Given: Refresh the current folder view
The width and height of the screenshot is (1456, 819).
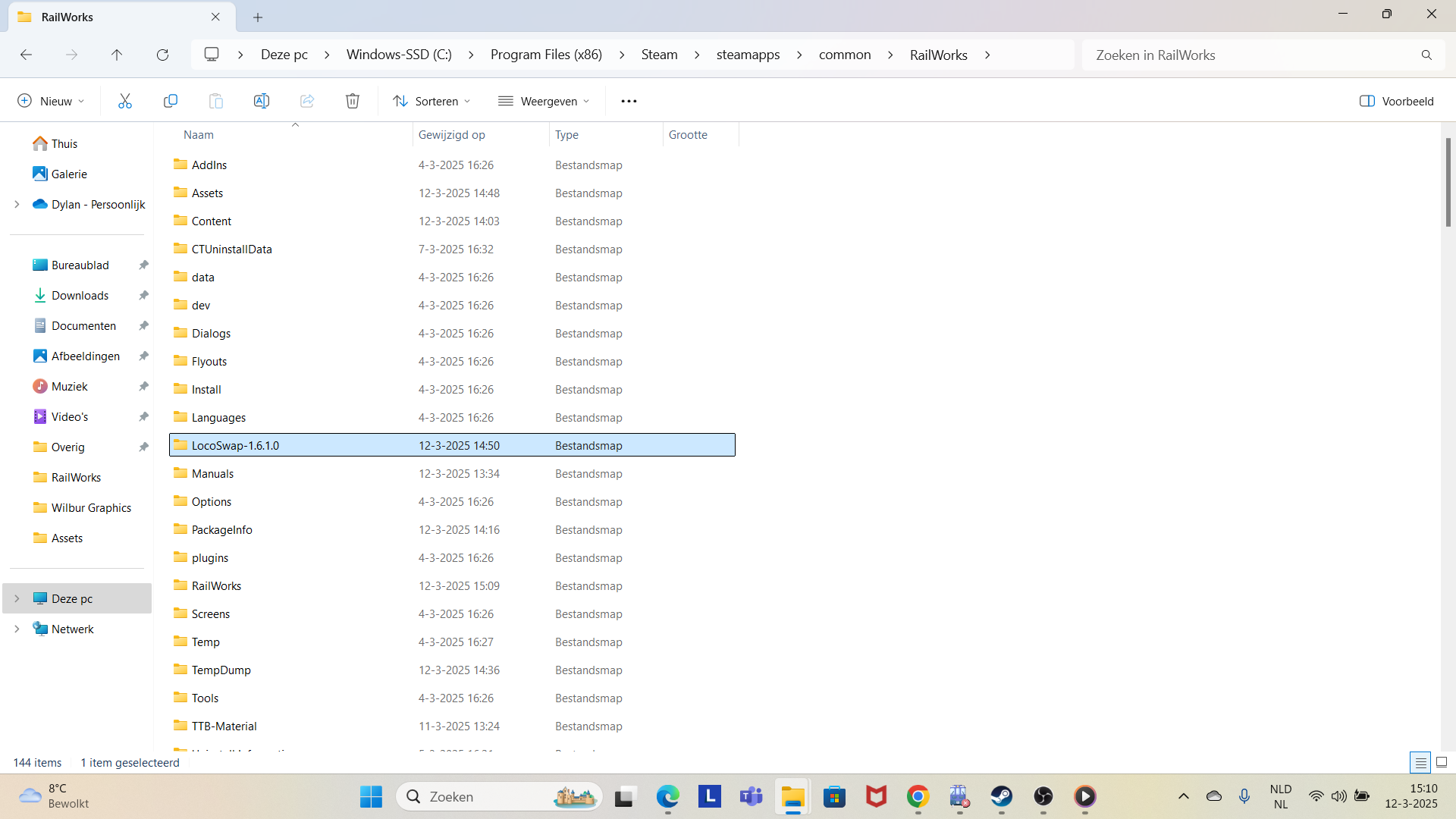Looking at the screenshot, I should [162, 55].
